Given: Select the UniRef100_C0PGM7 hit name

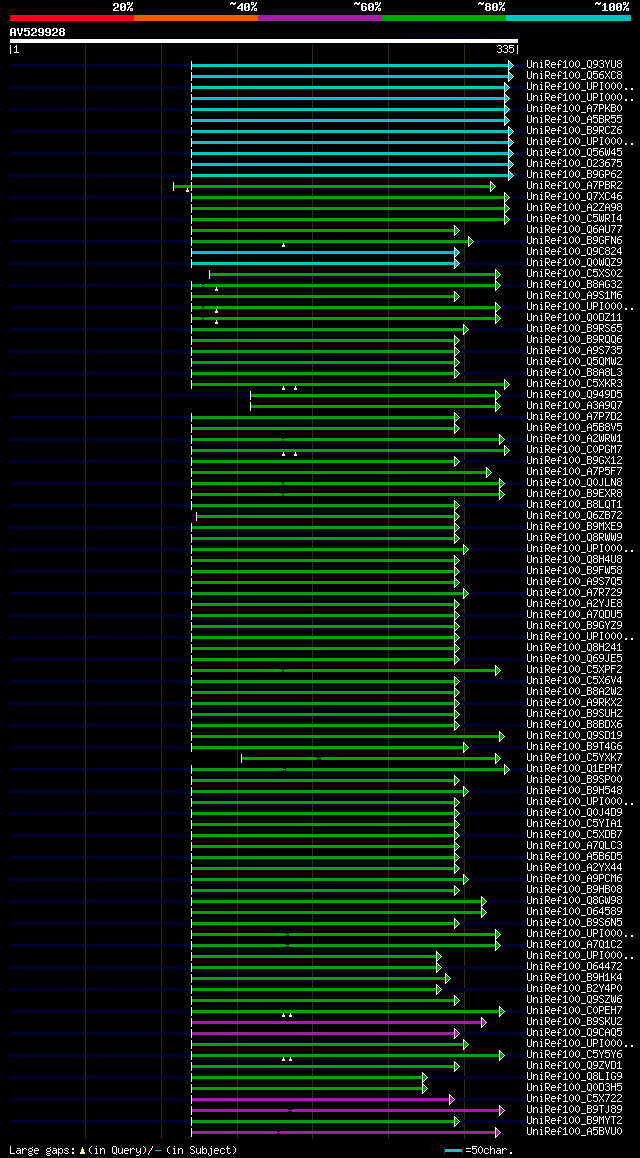Looking at the screenshot, I should pyautogui.click(x=574, y=450).
